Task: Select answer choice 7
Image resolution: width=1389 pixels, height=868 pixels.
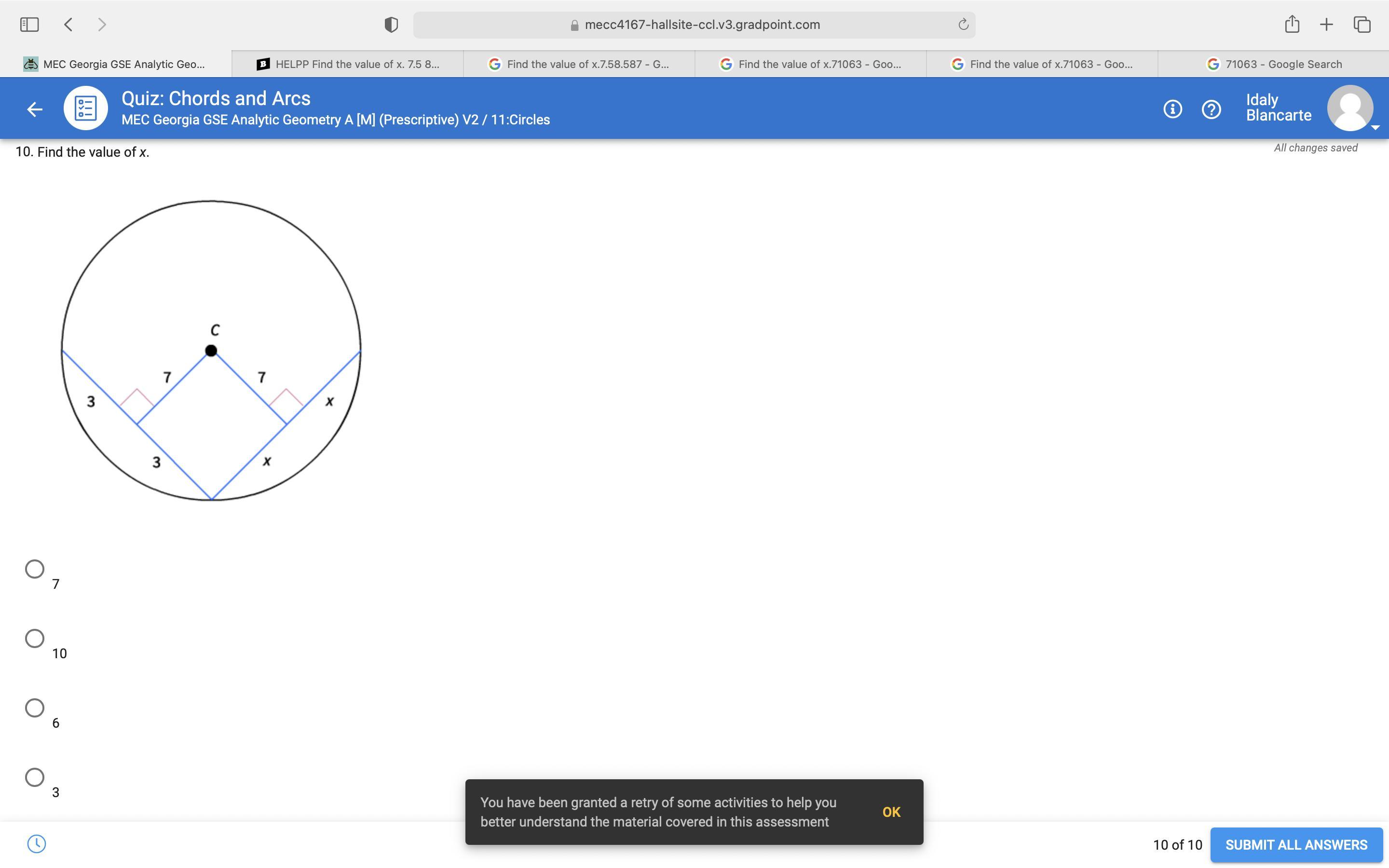Action: pyautogui.click(x=35, y=569)
